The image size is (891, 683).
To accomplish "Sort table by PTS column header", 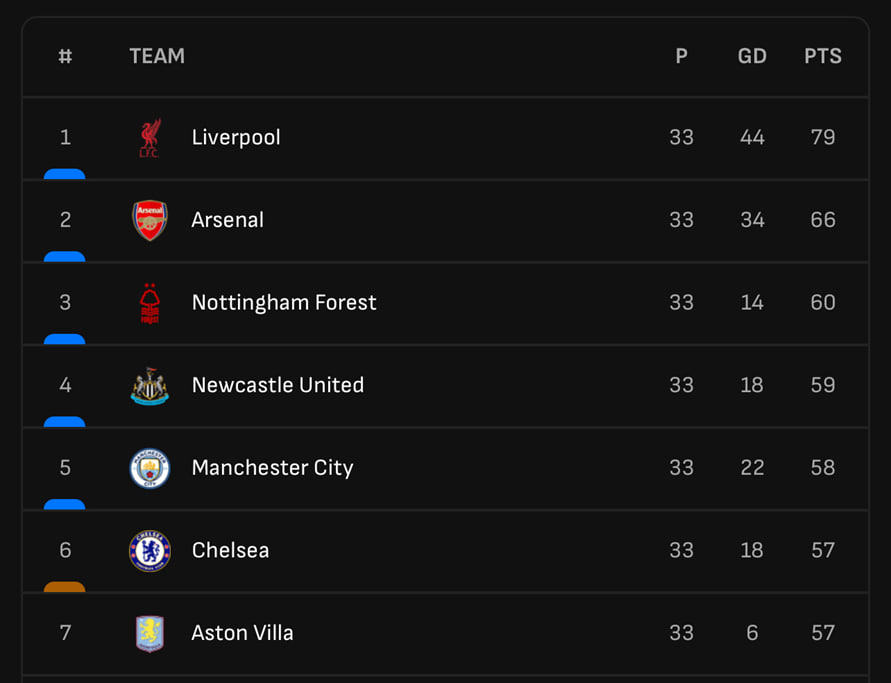I will pyautogui.click(x=823, y=57).
